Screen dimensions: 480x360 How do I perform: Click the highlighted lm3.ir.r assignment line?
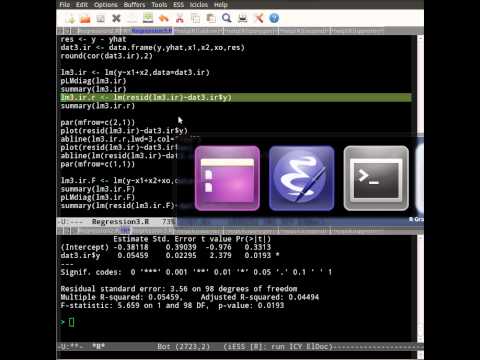pos(236,97)
